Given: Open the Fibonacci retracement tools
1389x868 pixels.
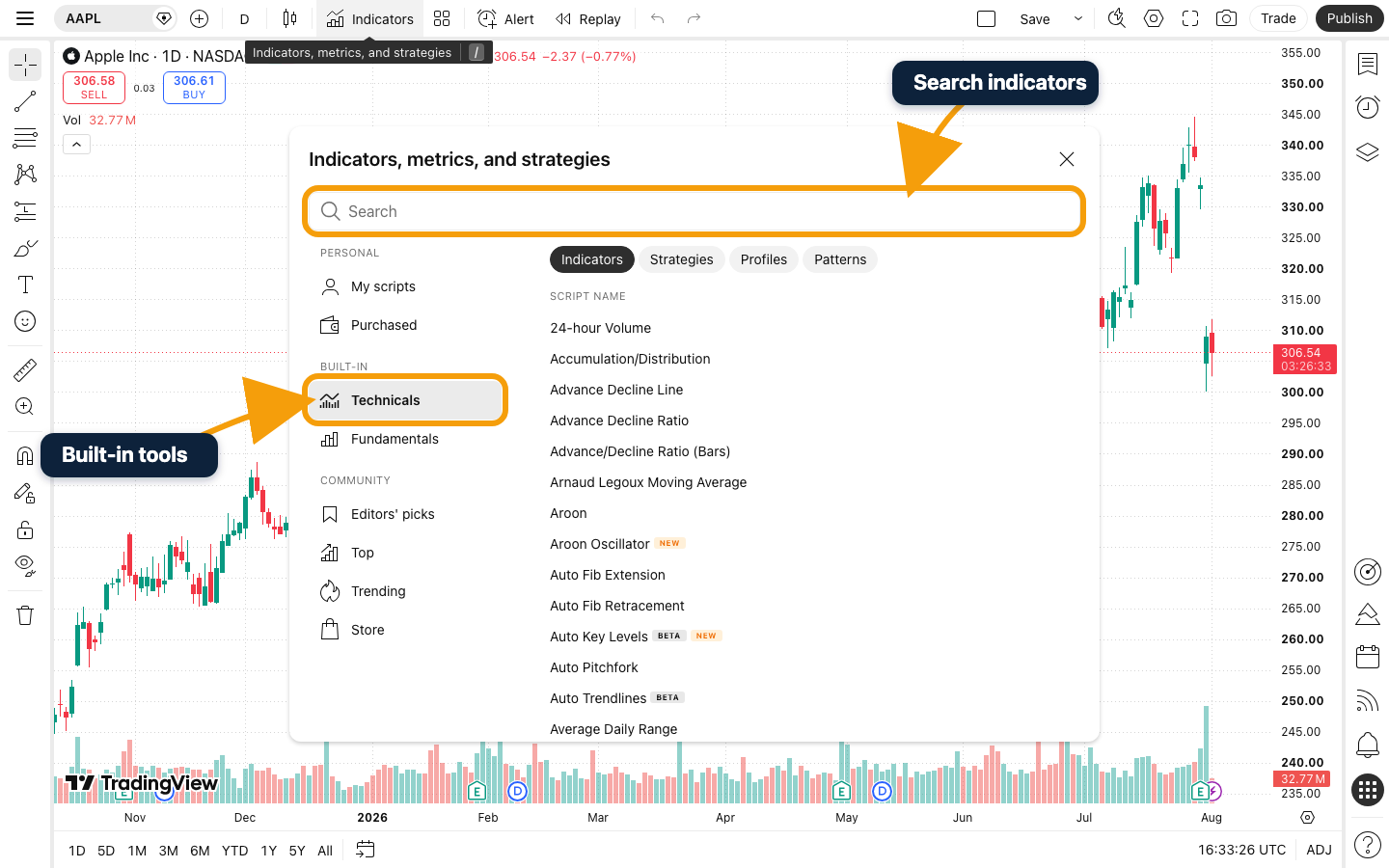Looking at the screenshot, I should pyautogui.click(x=25, y=138).
